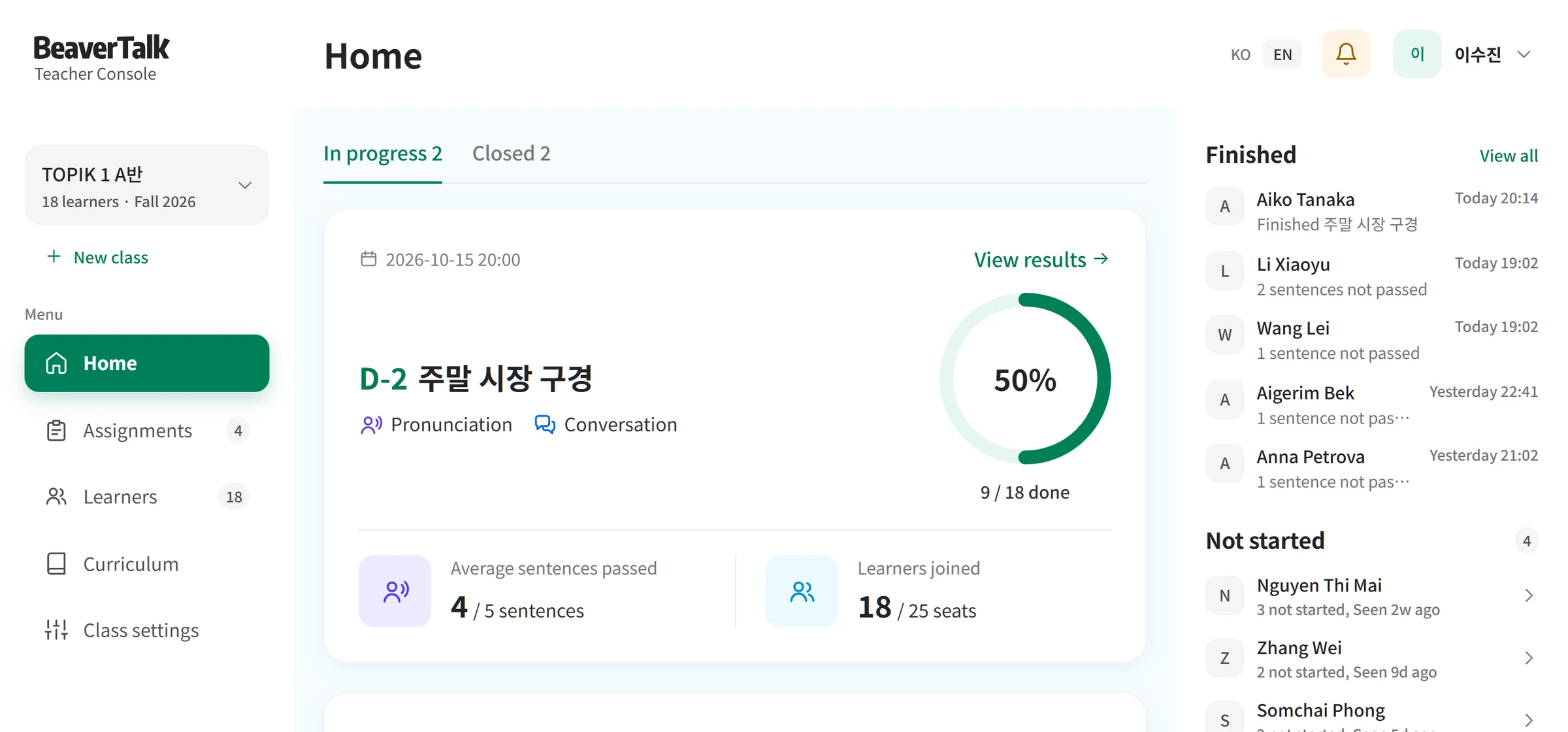Click View results link

[1041, 259]
